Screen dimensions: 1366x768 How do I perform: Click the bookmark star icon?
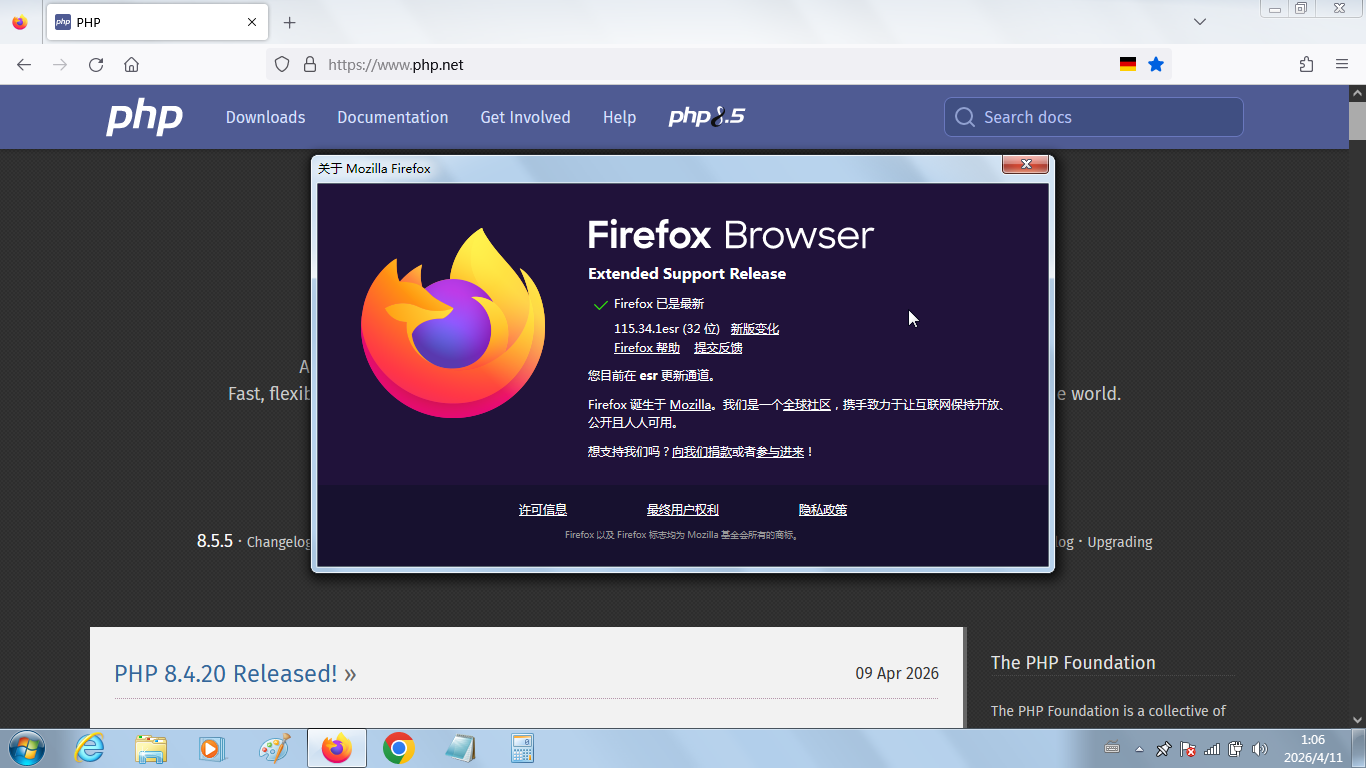(x=1156, y=65)
